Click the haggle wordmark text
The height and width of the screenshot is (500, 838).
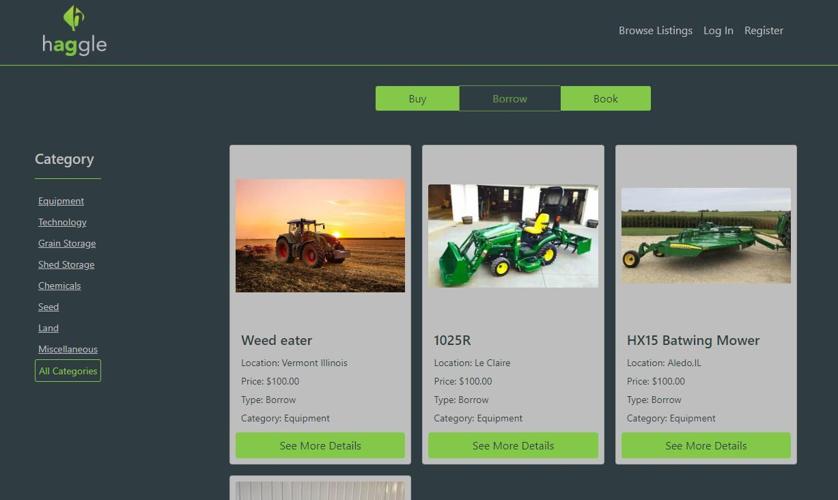click(x=74, y=45)
